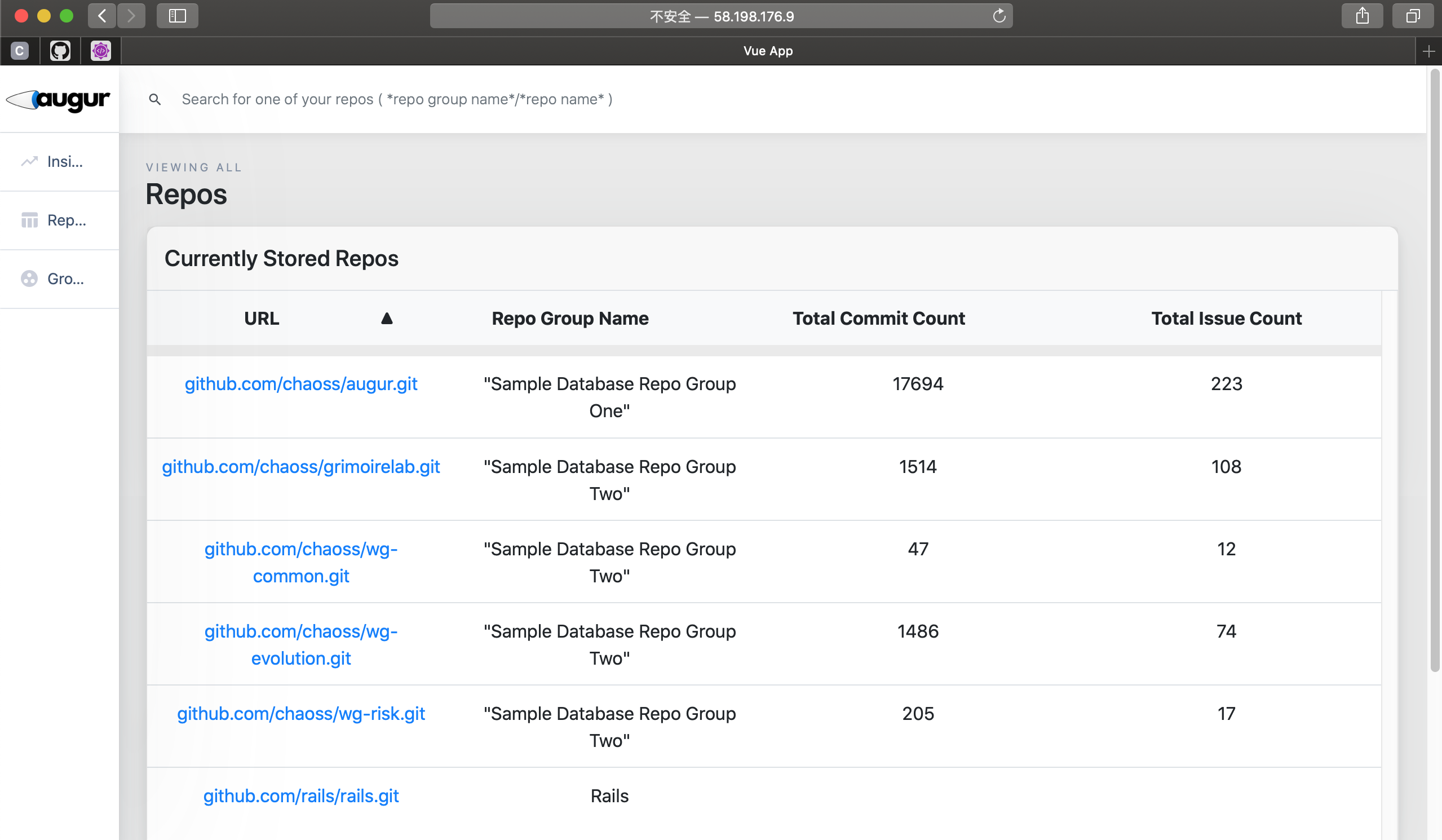1442x840 pixels.
Task: Click the search magnifier icon
Action: click(154, 100)
